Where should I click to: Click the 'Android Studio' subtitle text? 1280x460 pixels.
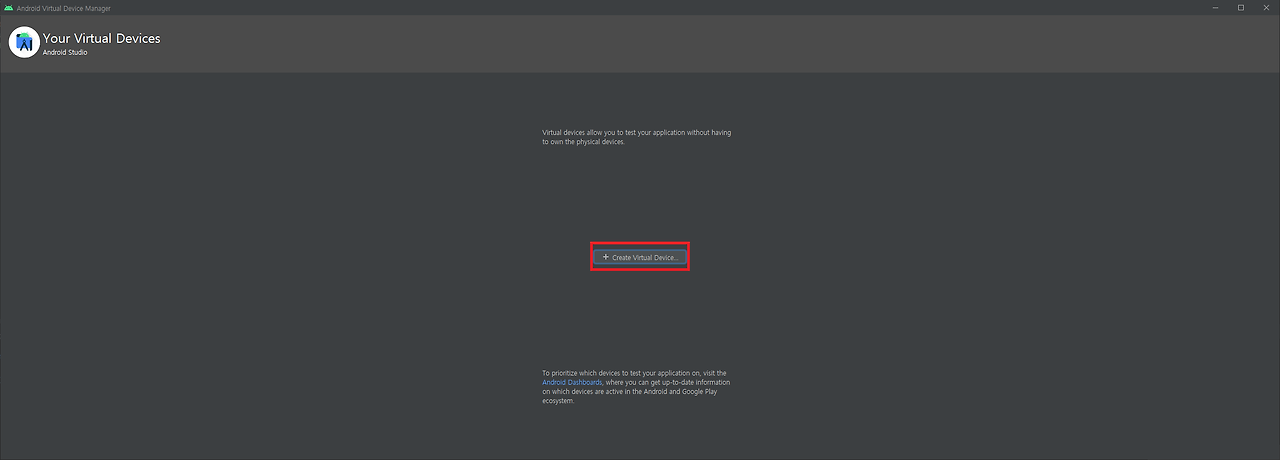65,53
